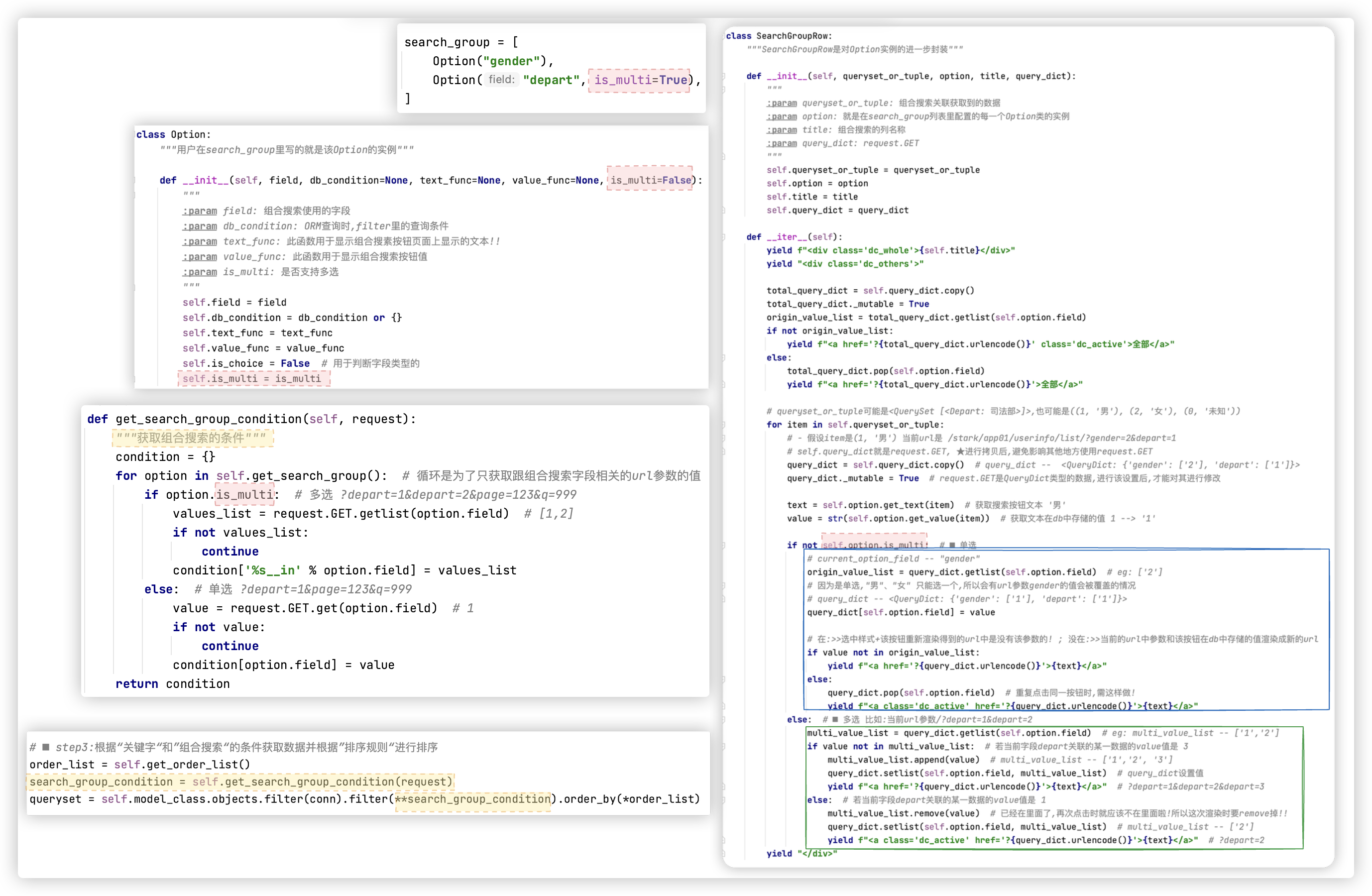Click the return condition statement
This screenshot has width=1372, height=896.
[x=172, y=684]
